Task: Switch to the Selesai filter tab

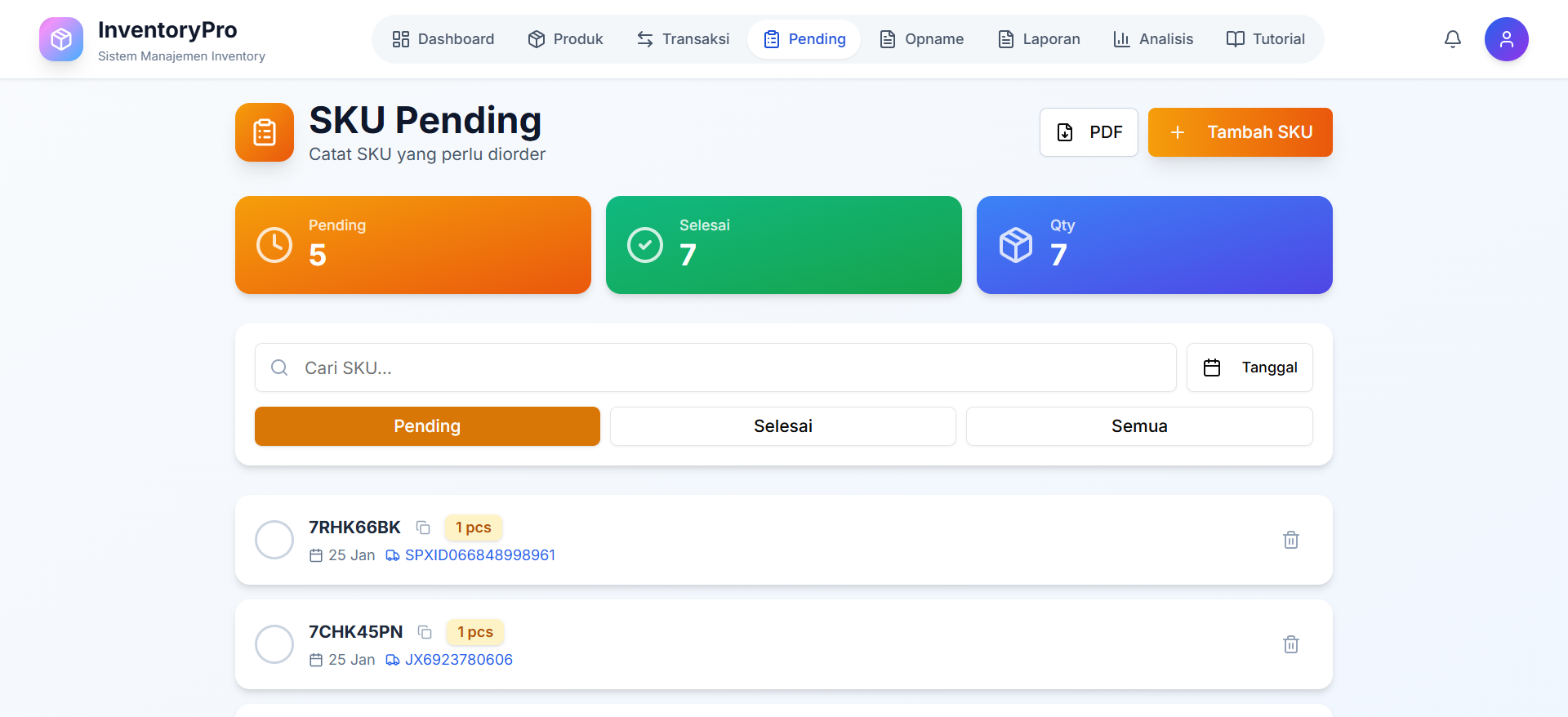Action: [783, 426]
